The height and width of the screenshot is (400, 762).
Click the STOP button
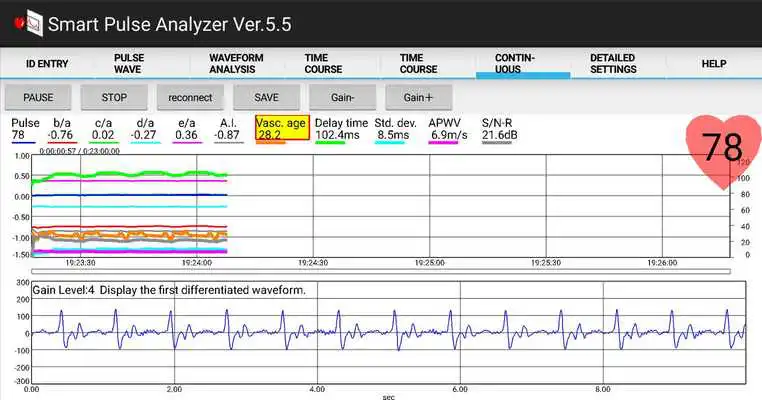point(114,98)
